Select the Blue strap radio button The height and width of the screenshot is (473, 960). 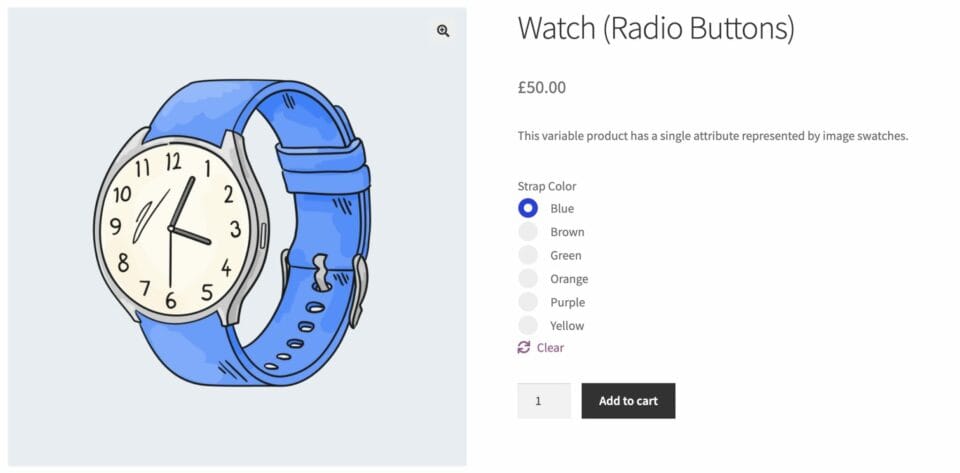tap(528, 208)
